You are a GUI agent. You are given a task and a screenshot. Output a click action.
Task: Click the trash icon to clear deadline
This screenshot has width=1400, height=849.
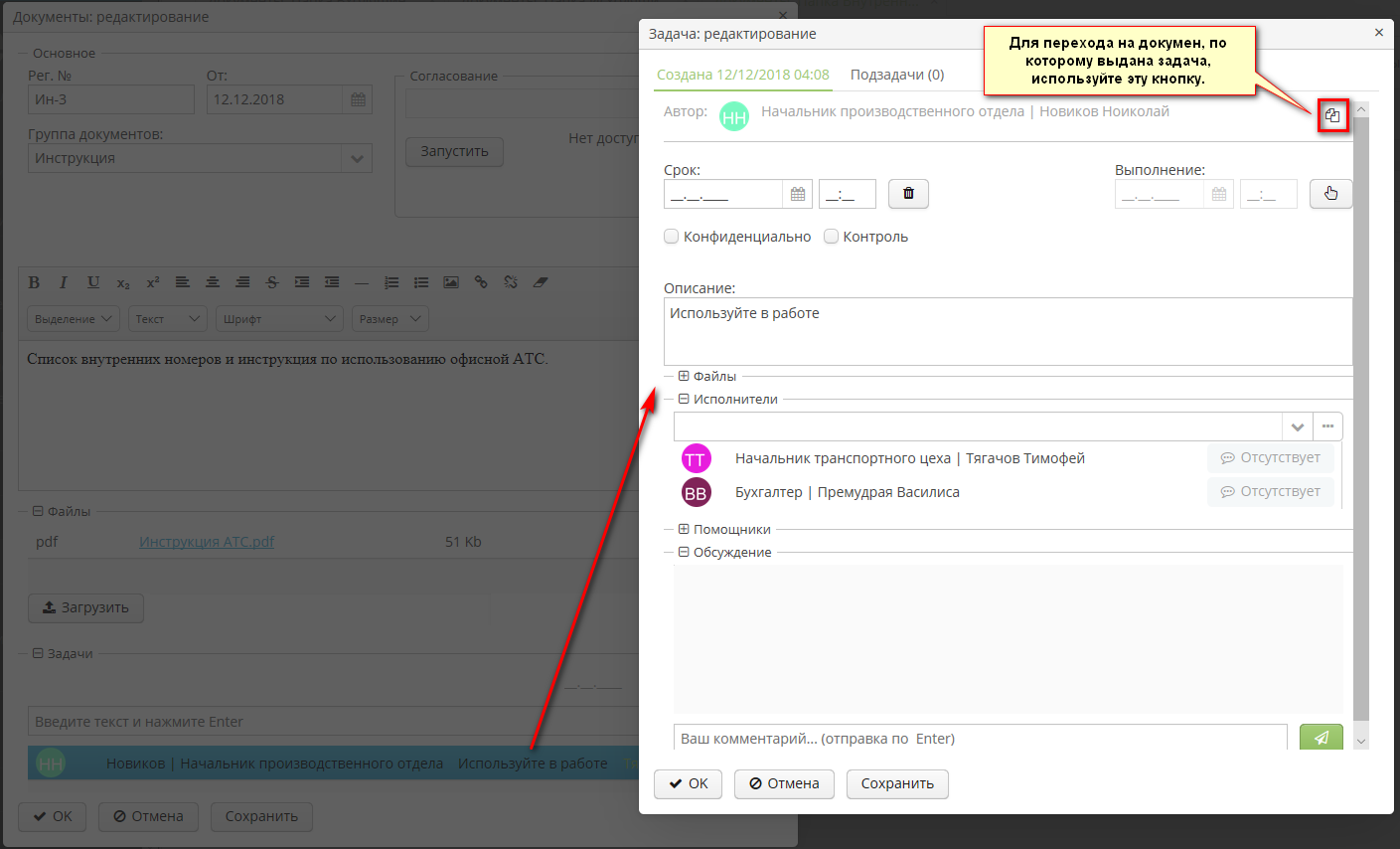coord(908,194)
